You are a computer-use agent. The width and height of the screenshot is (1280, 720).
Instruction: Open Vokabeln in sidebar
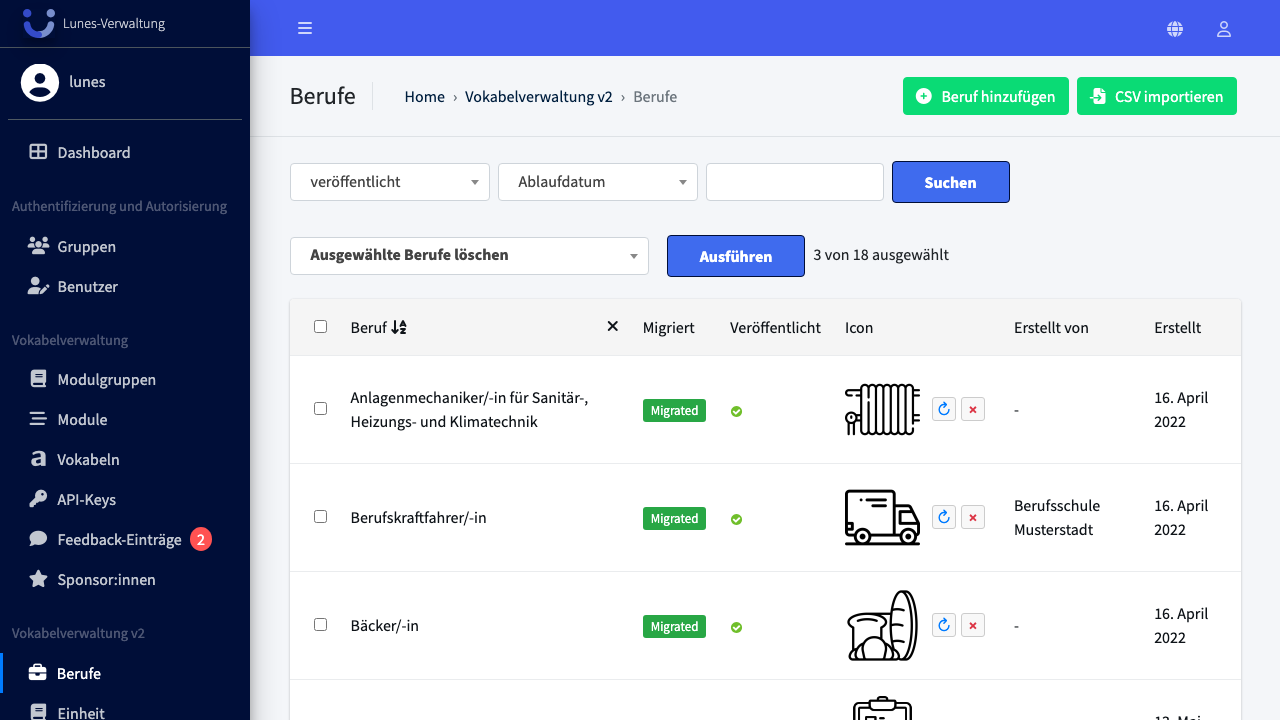pos(89,459)
